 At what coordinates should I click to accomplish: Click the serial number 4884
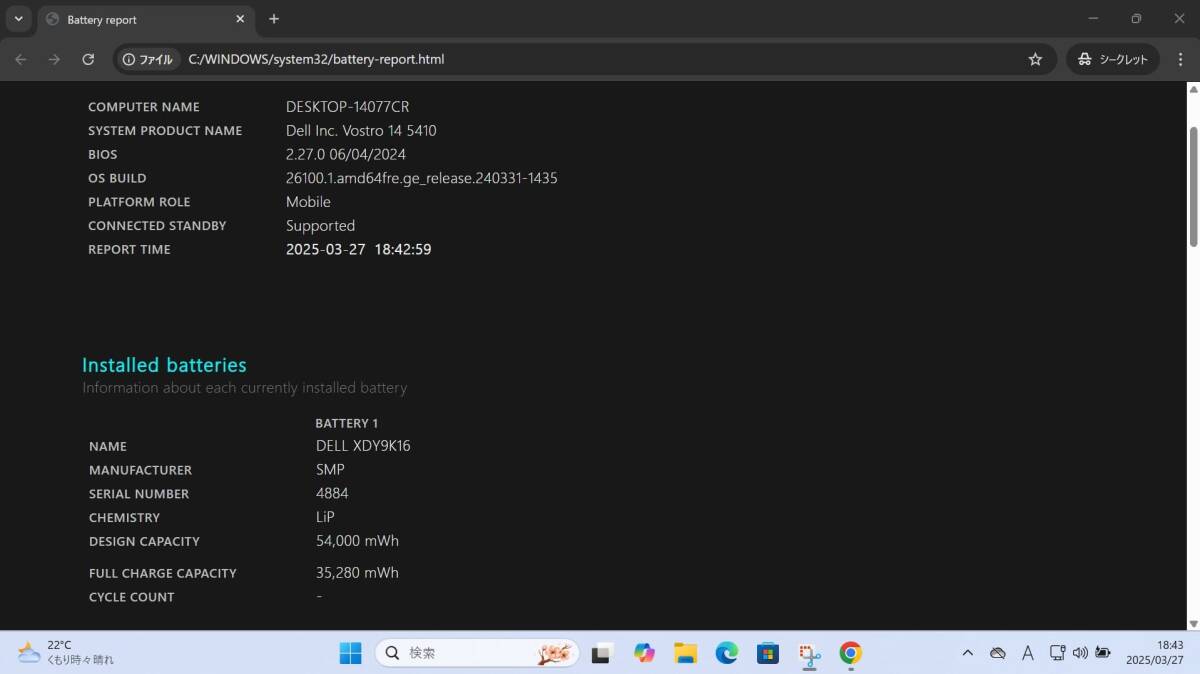[x=332, y=493]
